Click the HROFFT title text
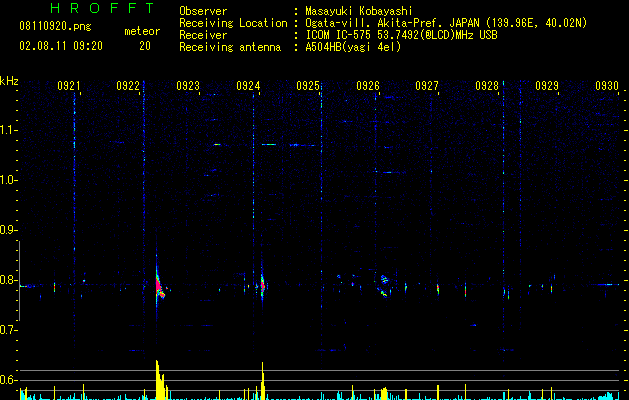The image size is (629, 400). point(102,8)
